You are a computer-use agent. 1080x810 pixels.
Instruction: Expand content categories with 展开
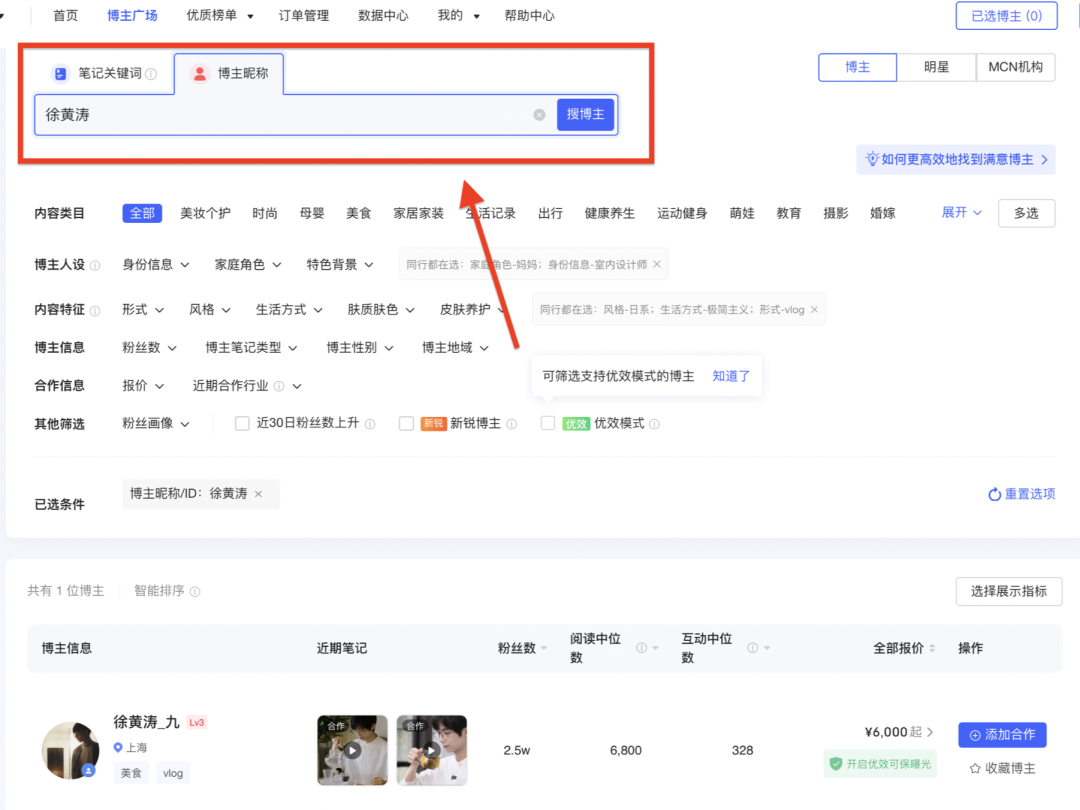click(x=961, y=213)
